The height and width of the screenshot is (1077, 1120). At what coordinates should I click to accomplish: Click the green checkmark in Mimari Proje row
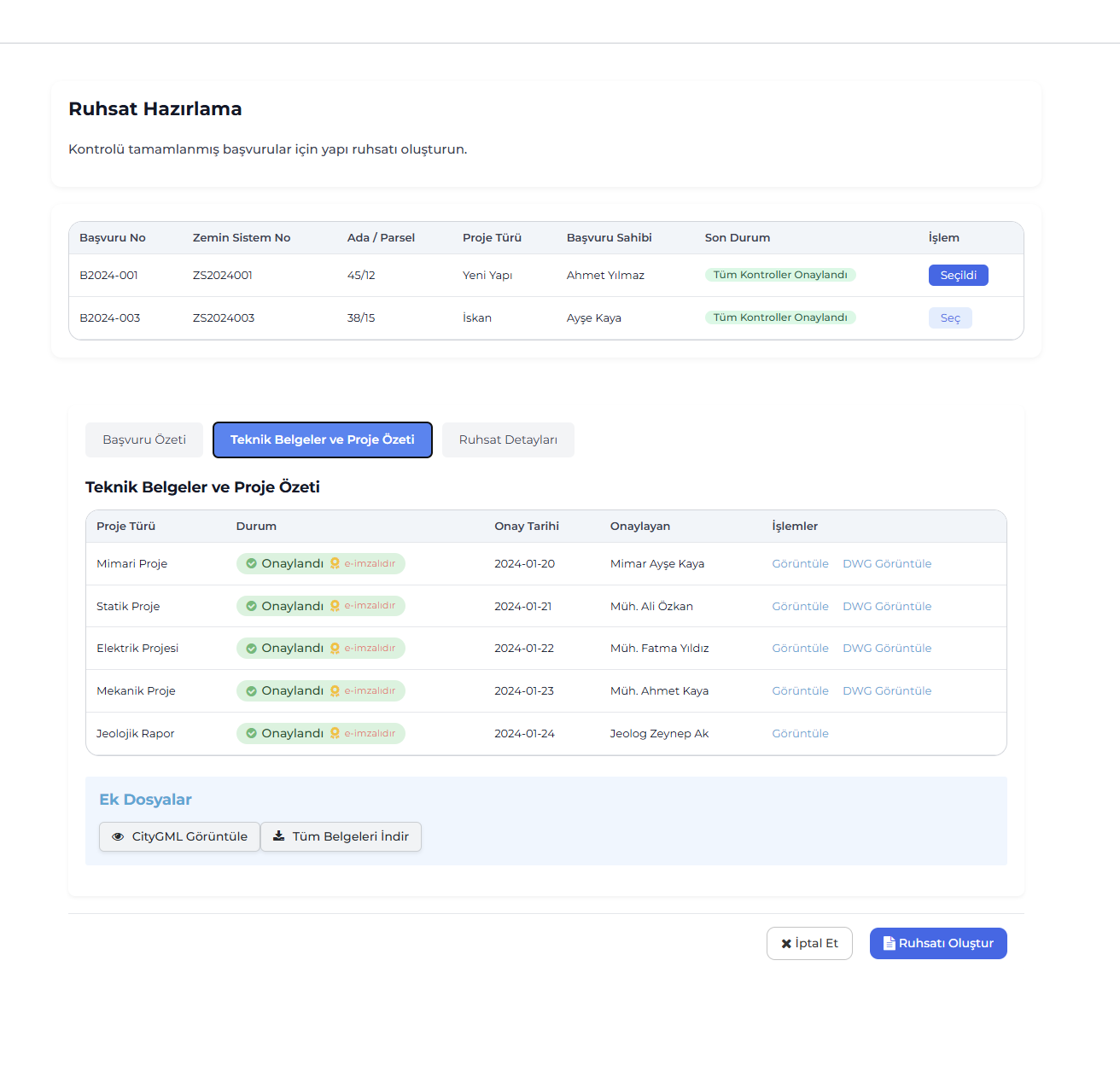pyautogui.click(x=252, y=564)
